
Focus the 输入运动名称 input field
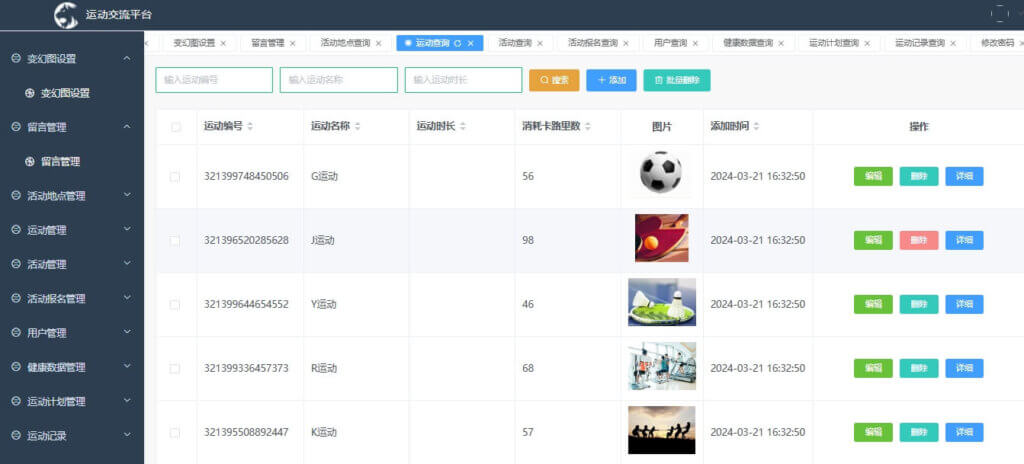[x=339, y=80]
